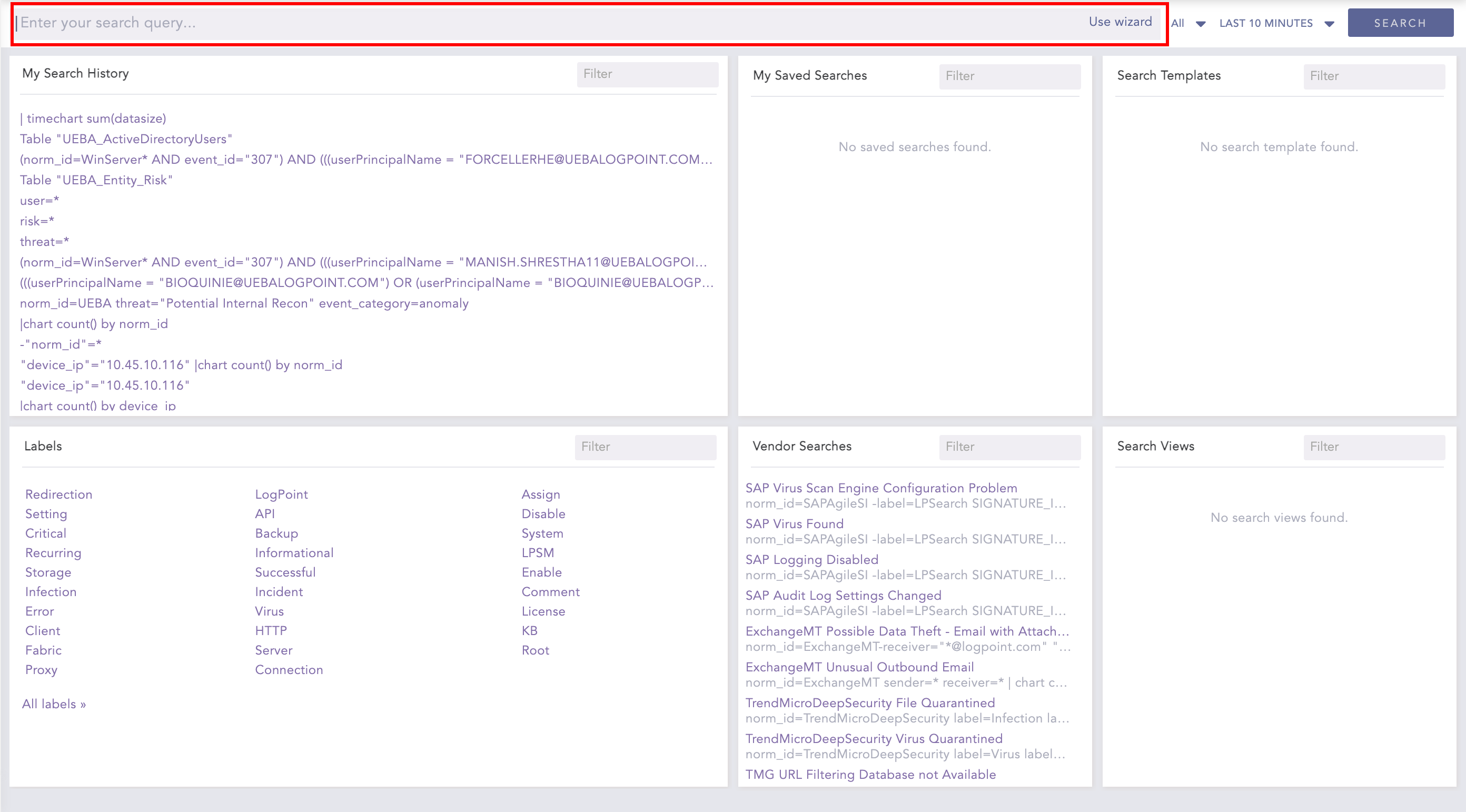Screen dimensions: 1466x812
Task: Open the "SAP Virus Found" vendor search
Action: click(x=795, y=523)
